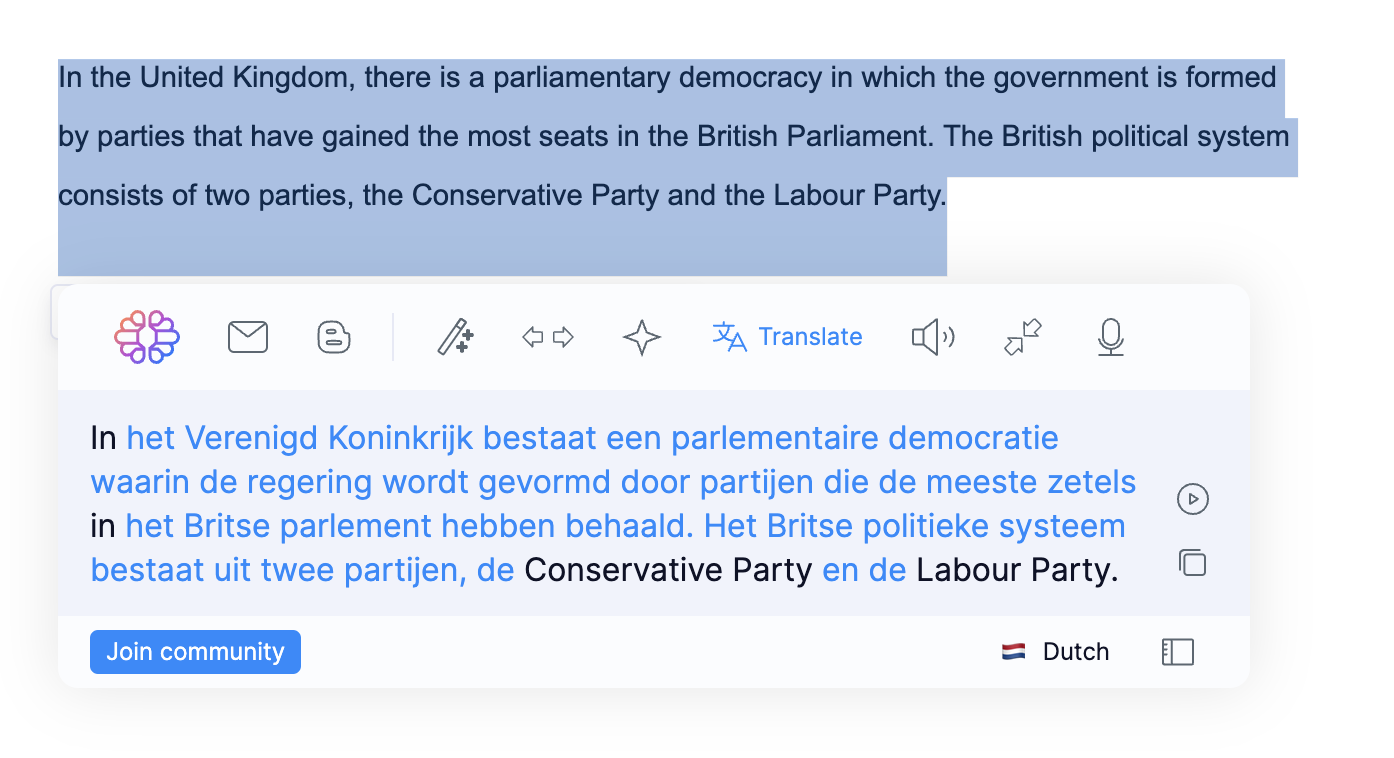Select the four-point sparkle icon
This screenshot has width=1394, height=758.
point(641,338)
